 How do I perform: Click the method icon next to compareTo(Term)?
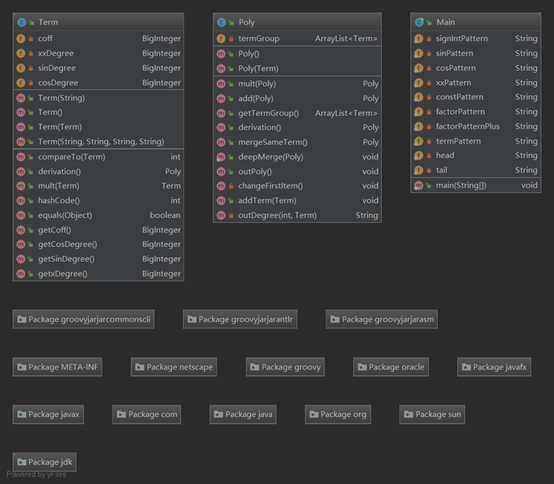[20, 157]
